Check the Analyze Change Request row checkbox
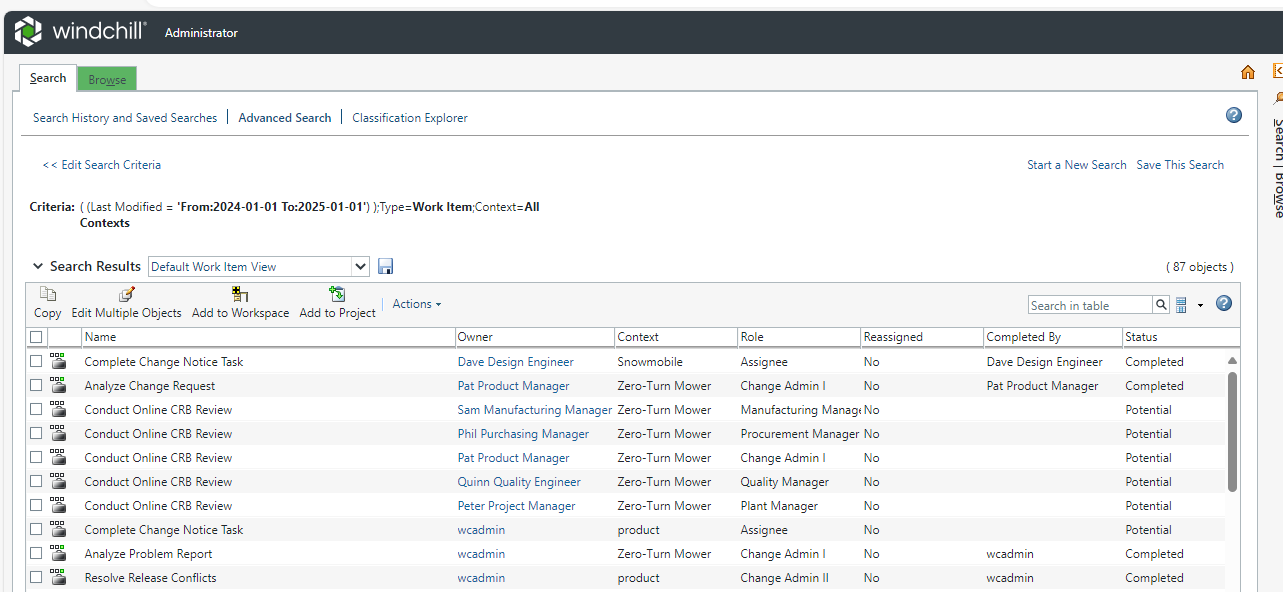This screenshot has height=592, width=1283. (36, 385)
